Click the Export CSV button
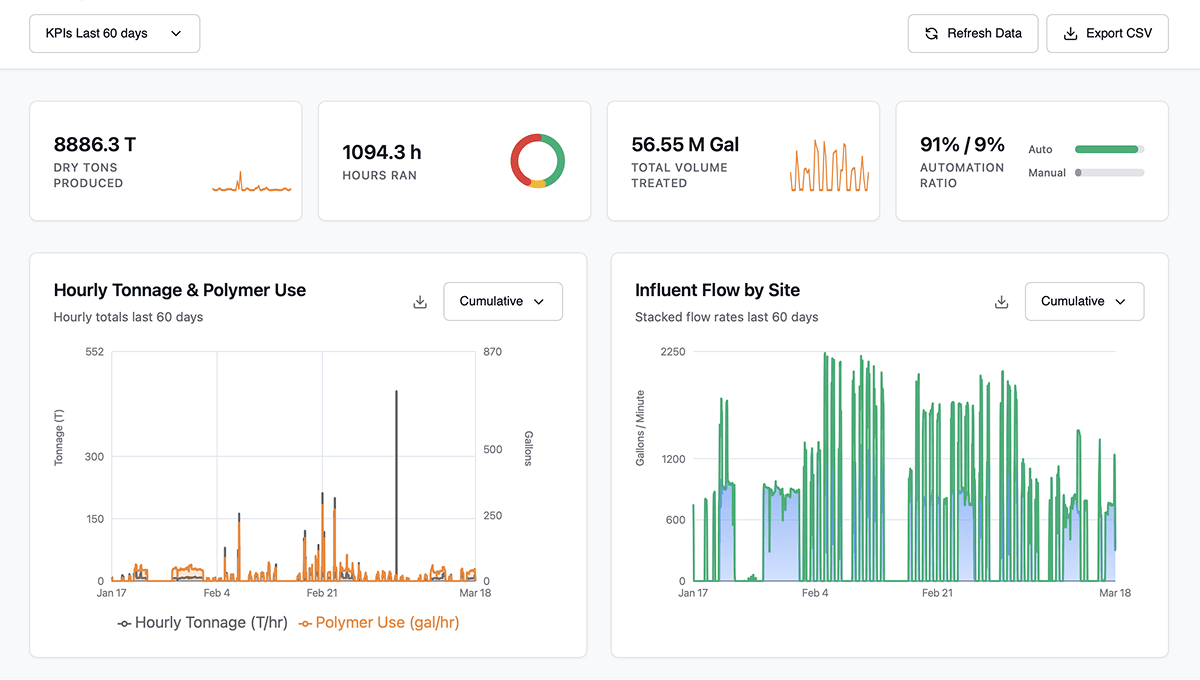This screenshot has height=680, width=1200. tap(1107, 33)
